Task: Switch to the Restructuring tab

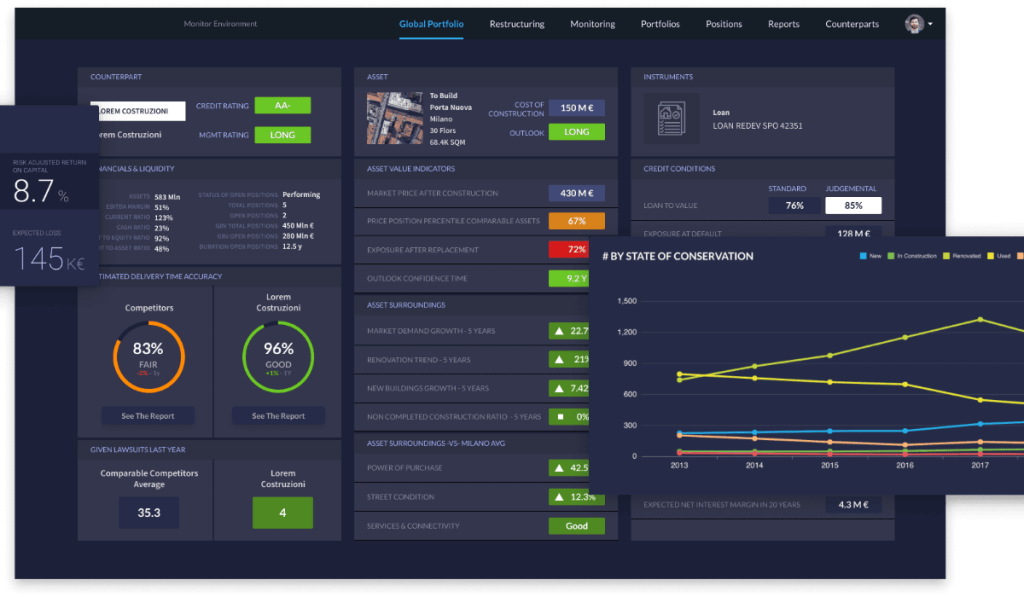Action: click(517, 23)
